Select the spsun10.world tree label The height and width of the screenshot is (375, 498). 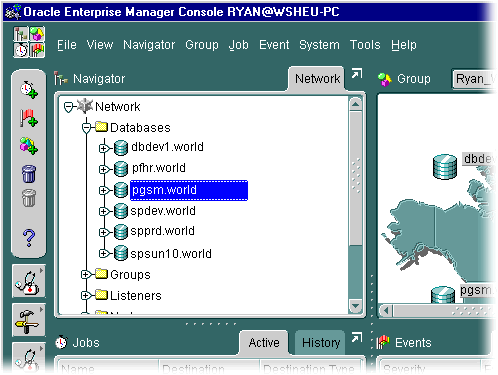[171, 254]
